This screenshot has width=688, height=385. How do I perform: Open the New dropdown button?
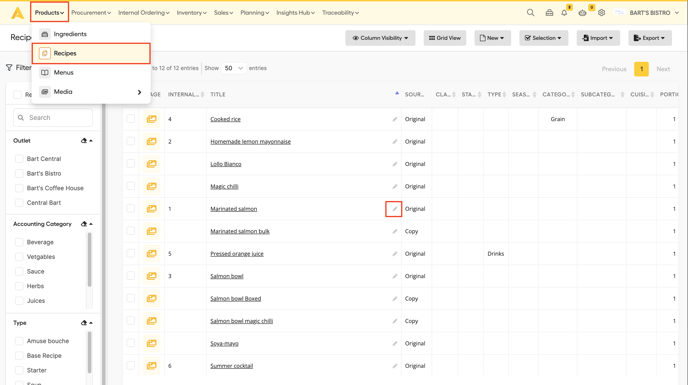click(492, 38)
